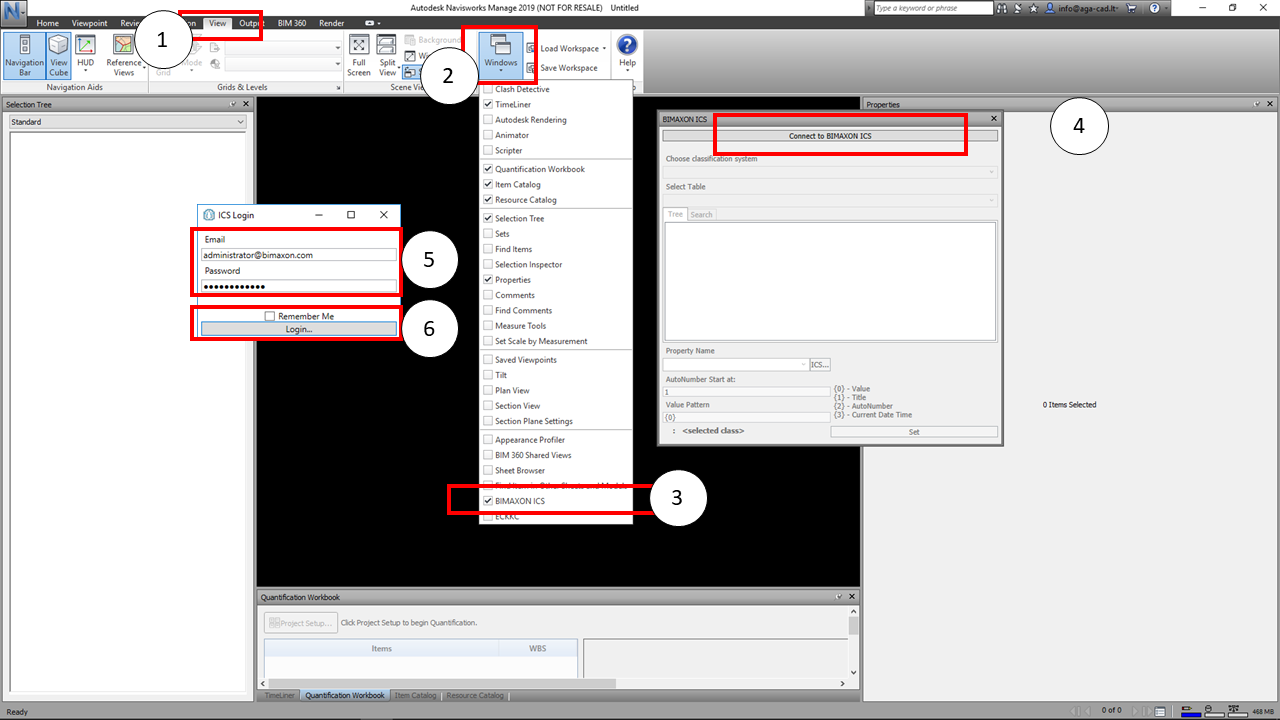The height and width of the screenshot is (720, 1280).
Task: Click the Load Workspace icon
Action: click(531, 48)
